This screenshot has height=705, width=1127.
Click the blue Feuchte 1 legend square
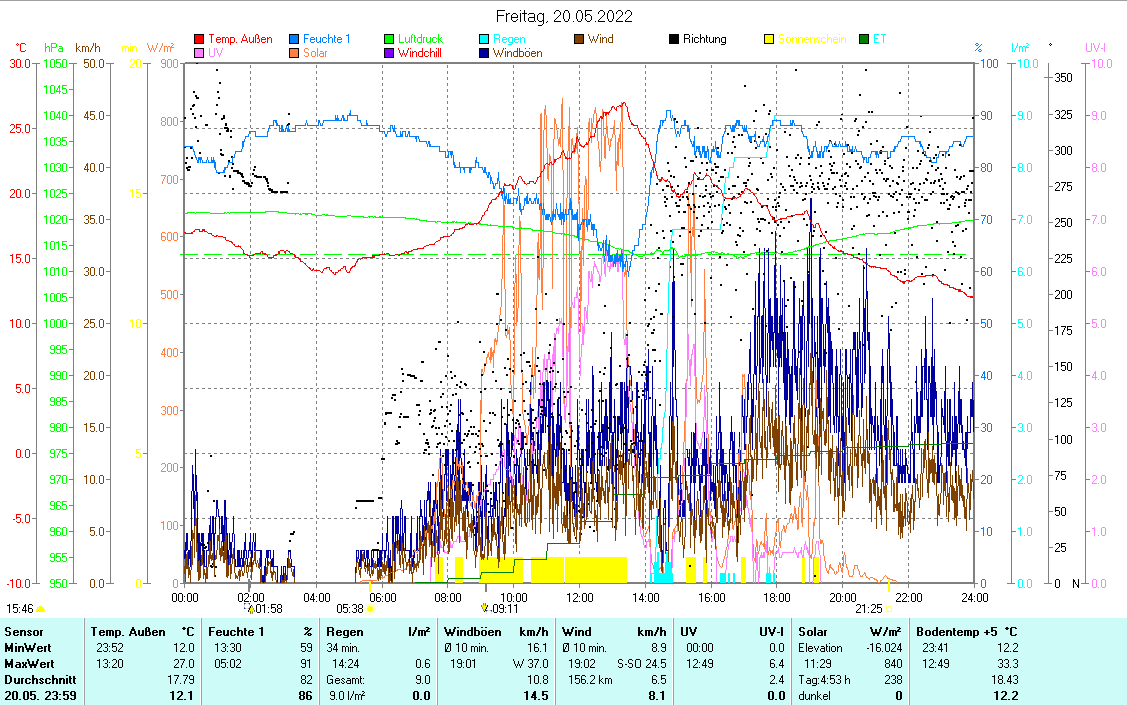[x=295, y=40]
